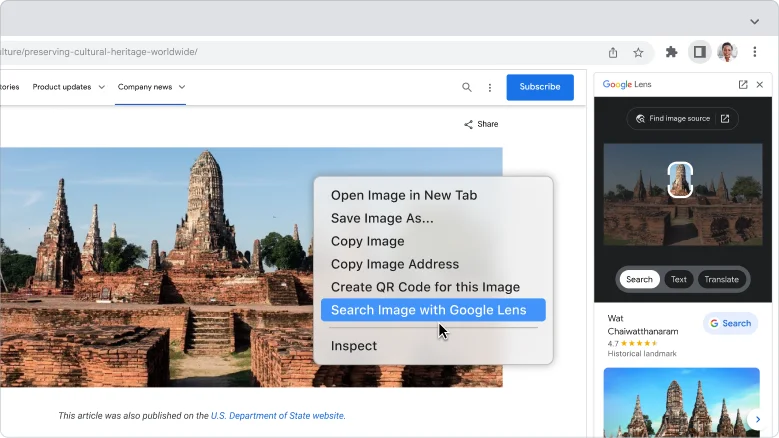Select Copy Image Address menu entry
Image resolution: width=779 pixels, height=438 pixels.
(433, 264)
